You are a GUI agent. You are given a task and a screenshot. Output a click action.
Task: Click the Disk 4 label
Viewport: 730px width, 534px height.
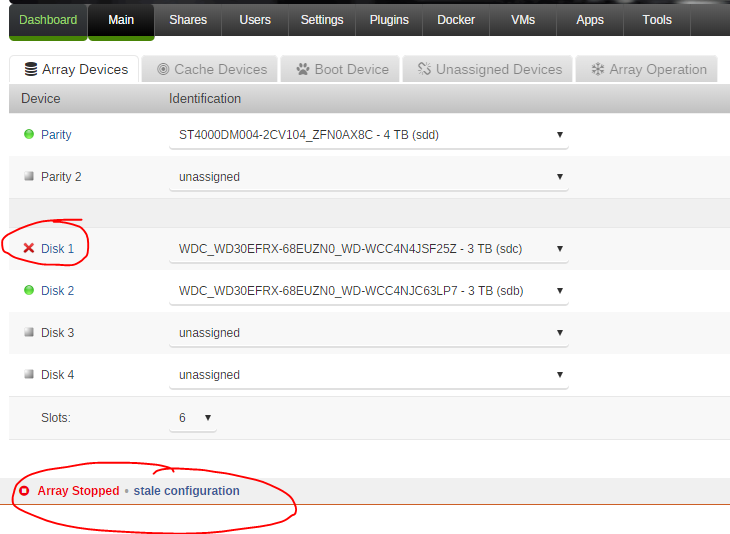(57, 374)
